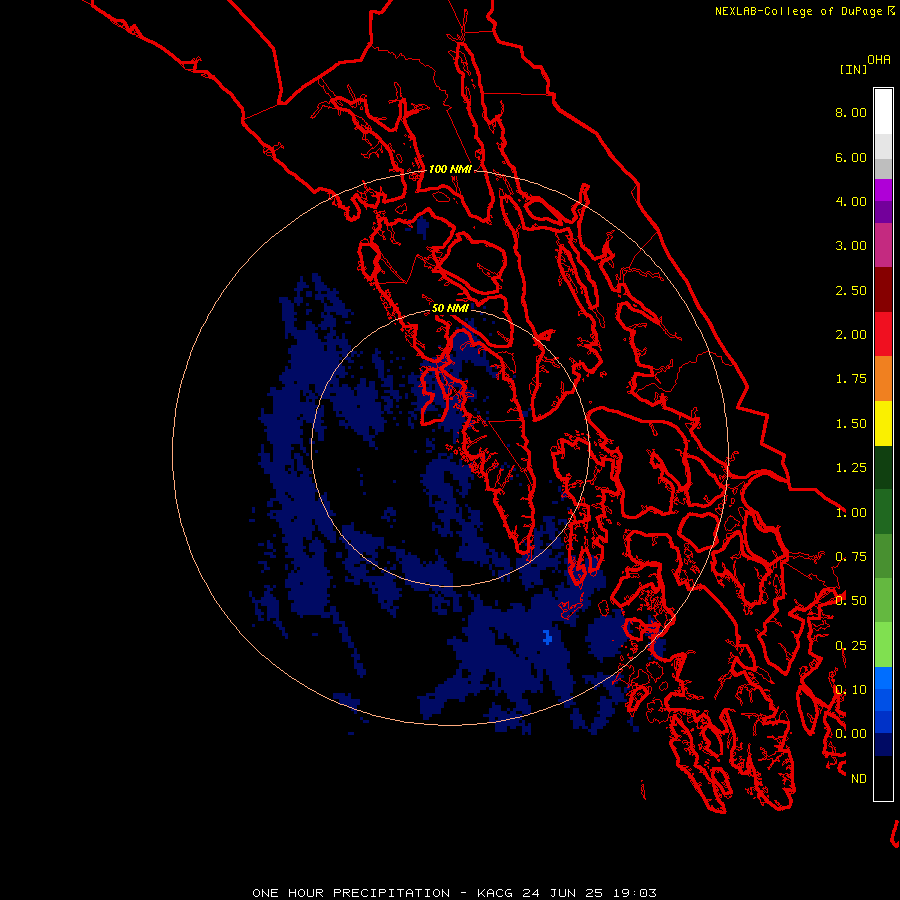
Task: Click the 100 NMI range ring label
Action: click(450, 169)
